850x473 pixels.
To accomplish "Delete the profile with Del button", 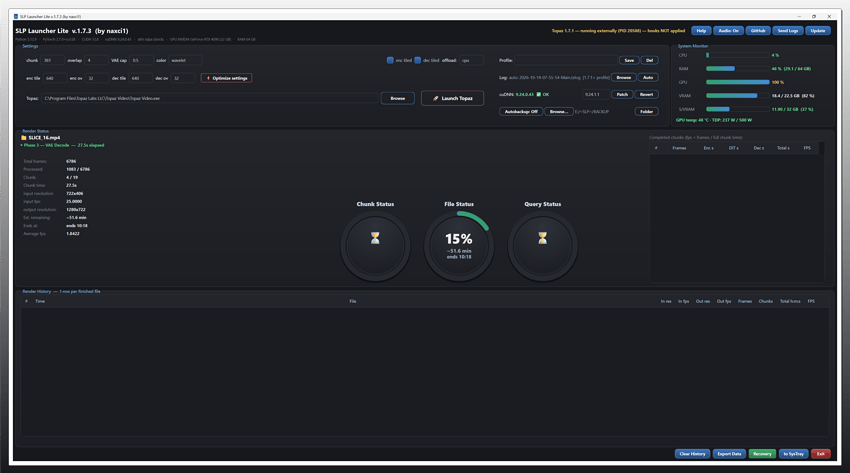I will (x=649, y=60).
